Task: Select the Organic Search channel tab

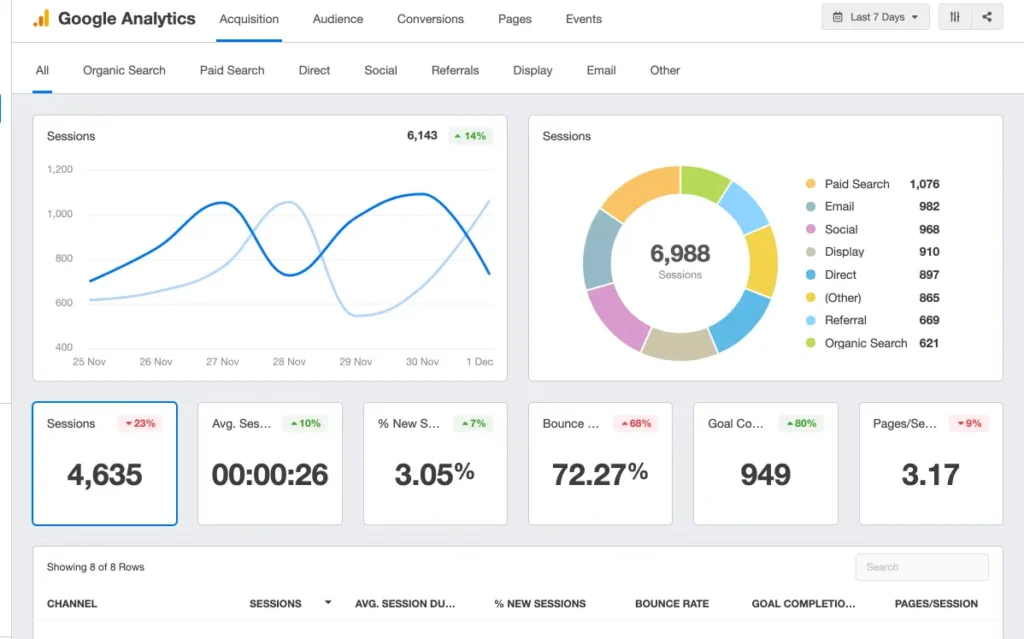Action: 124,71
